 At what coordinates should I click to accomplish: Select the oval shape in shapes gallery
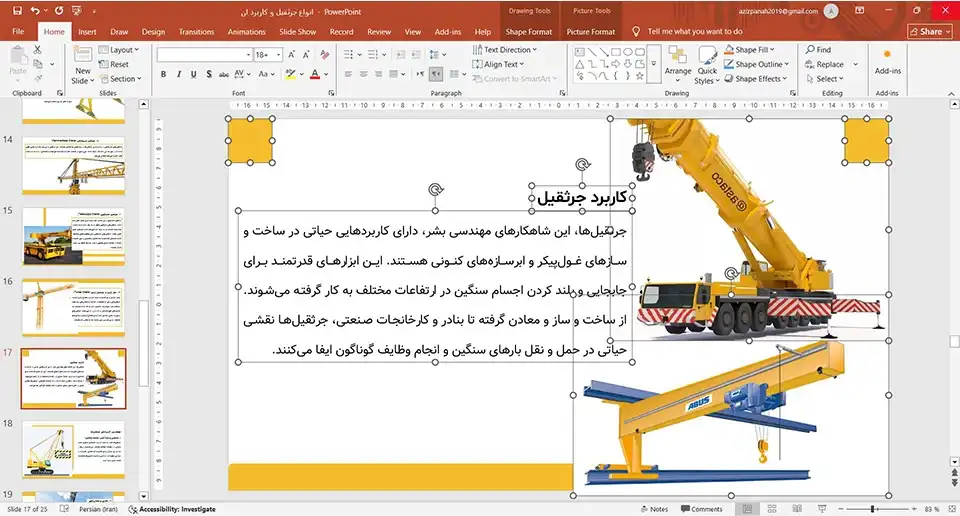point(628,52)
